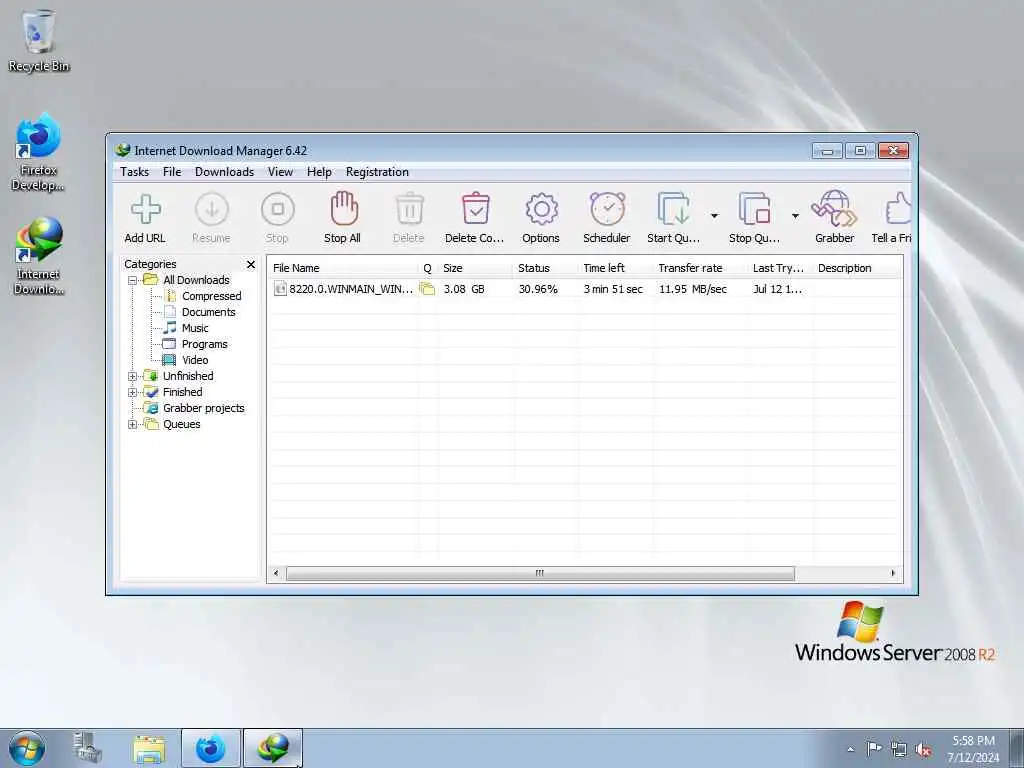
Task: Select the Music category
Action: coord(195,328)
